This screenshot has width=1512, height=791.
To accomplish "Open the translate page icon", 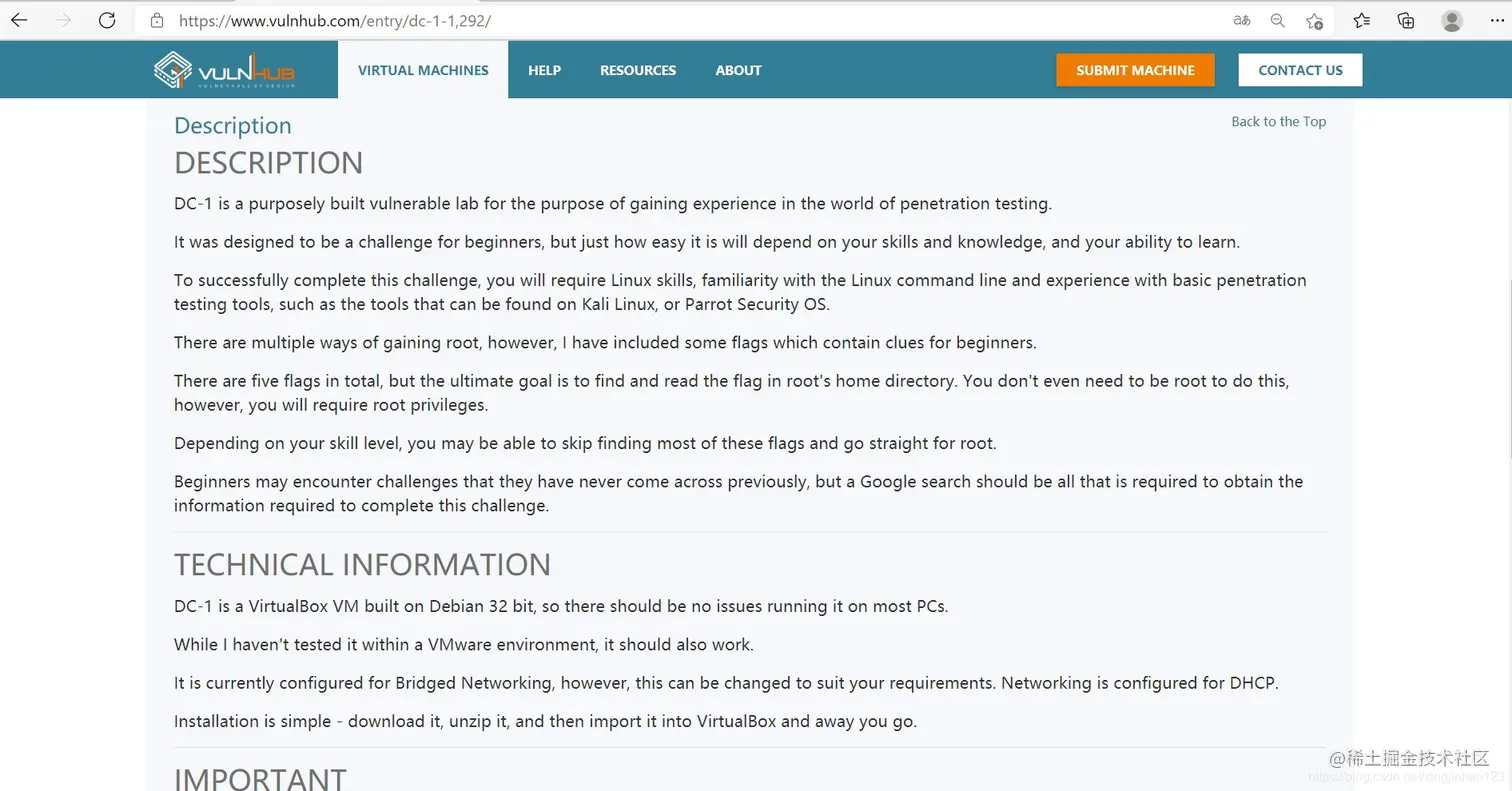I will 1242,20.
